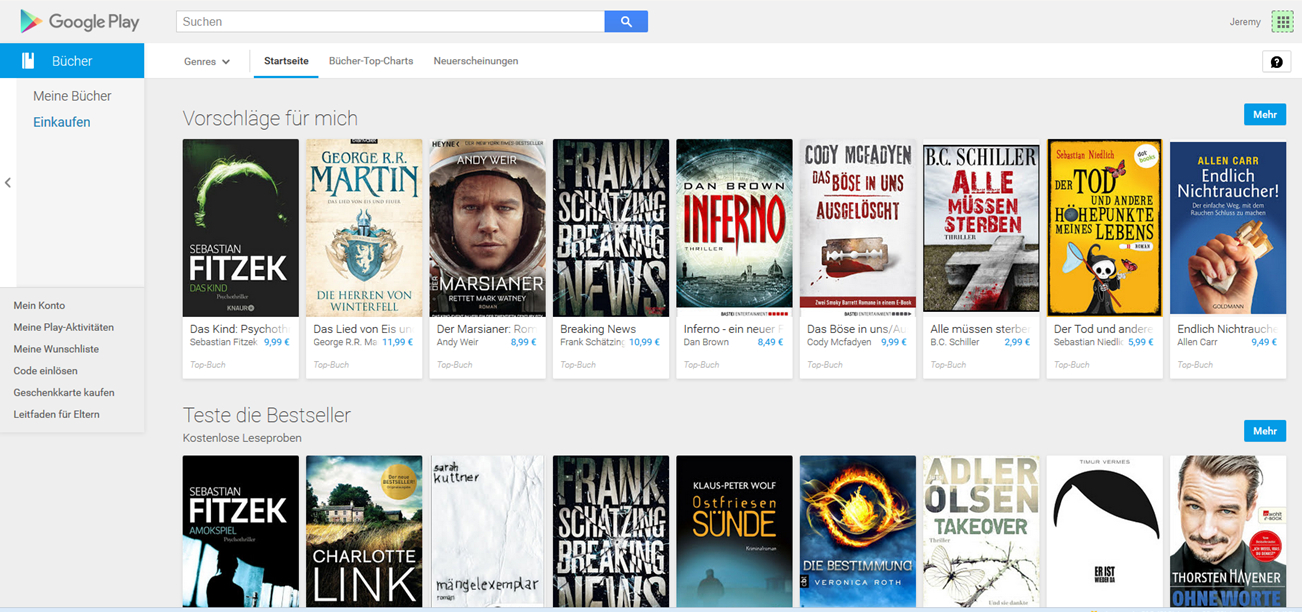The height and width of the screenshot is (612, 1302).
Task: Click the 8,49 € price for Inferno
Action: [771, 342]
